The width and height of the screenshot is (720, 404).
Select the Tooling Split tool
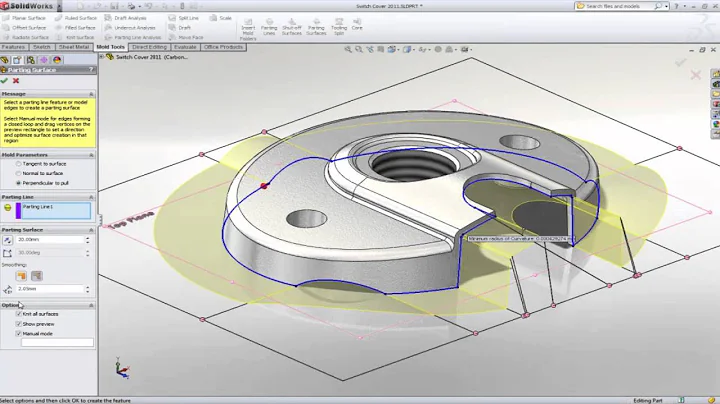tap(339, 27)
